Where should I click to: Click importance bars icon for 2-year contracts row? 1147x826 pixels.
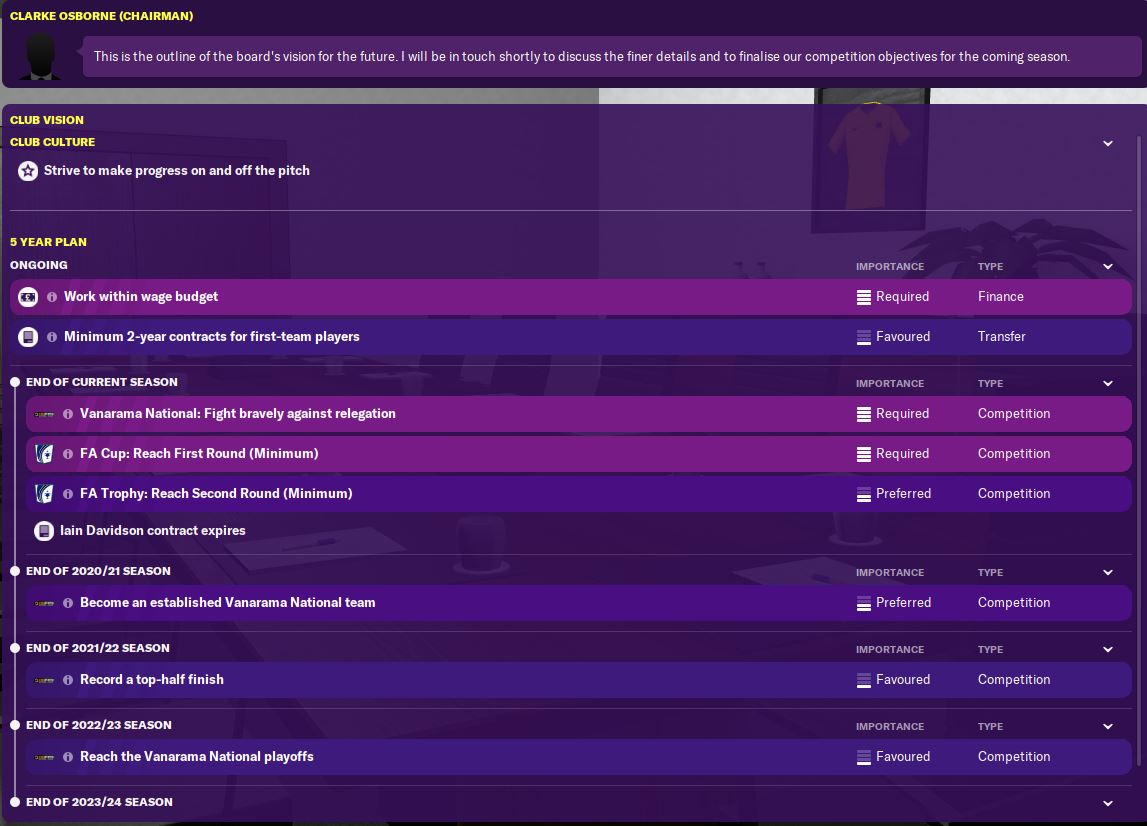pos(864,337)
